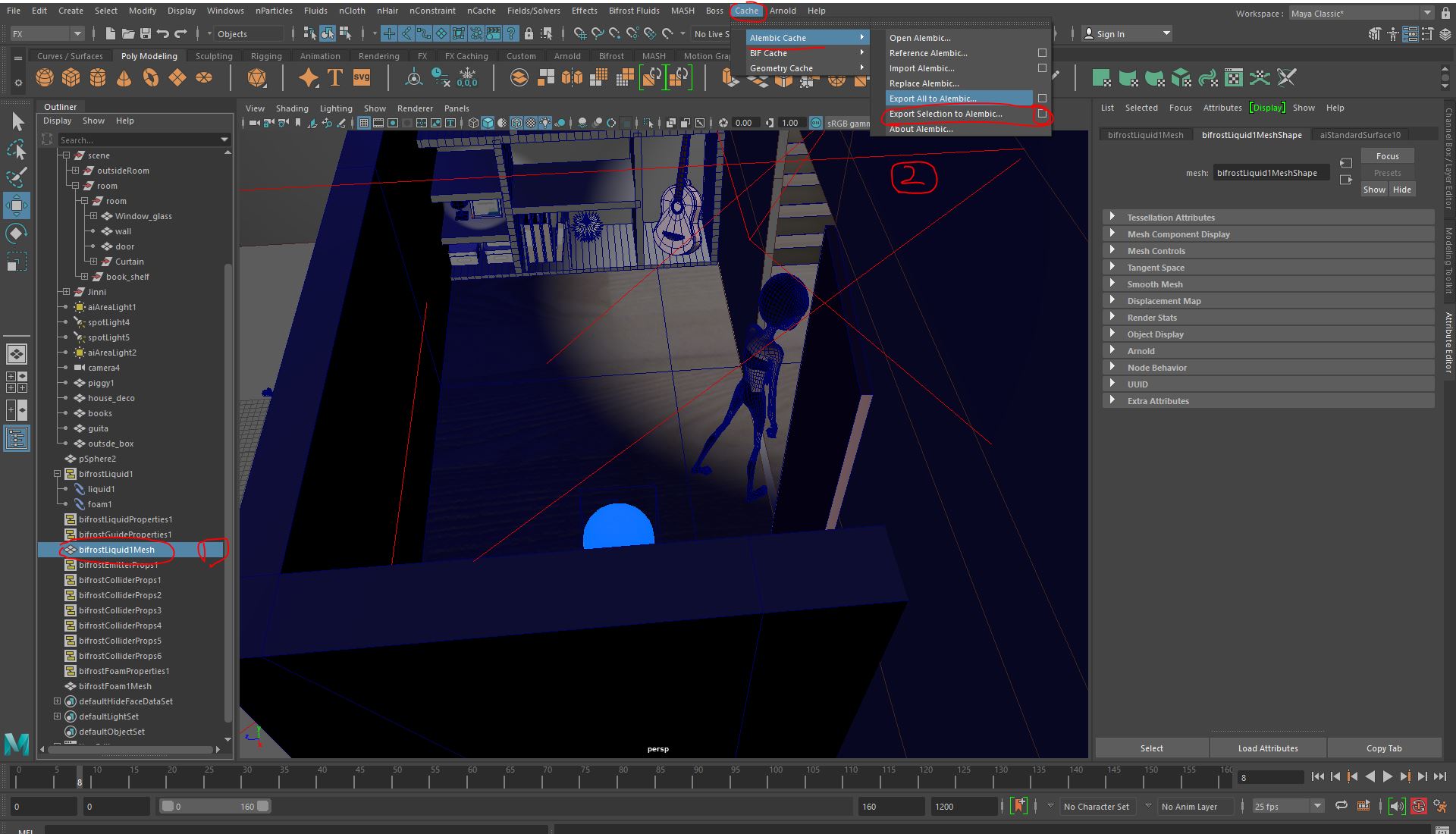The image size is (1456, 834).
Task: Toggle viewport textured display icon
Action: [x=531, y=123]
